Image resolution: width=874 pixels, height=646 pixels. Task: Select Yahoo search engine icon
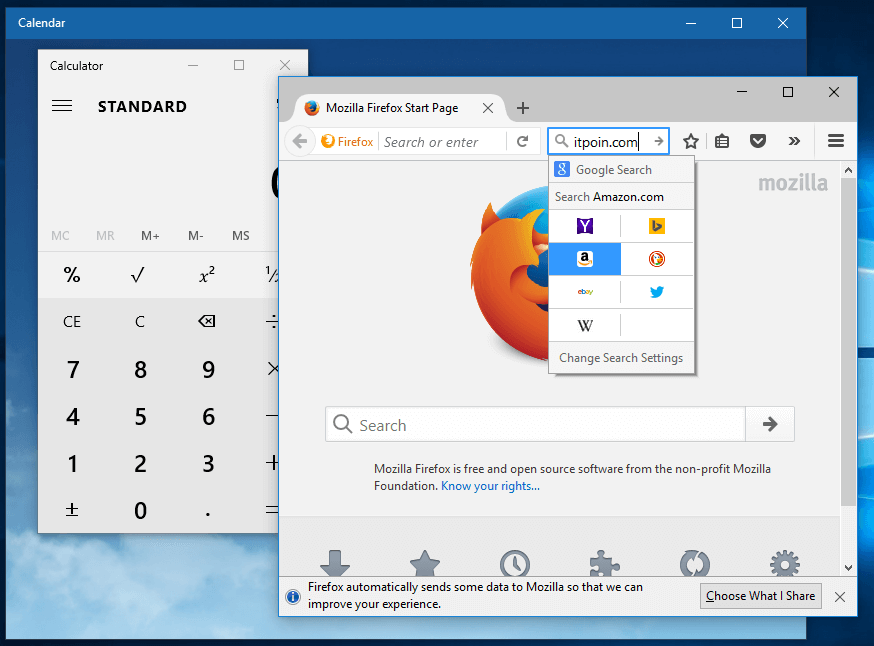click(585, 226)
